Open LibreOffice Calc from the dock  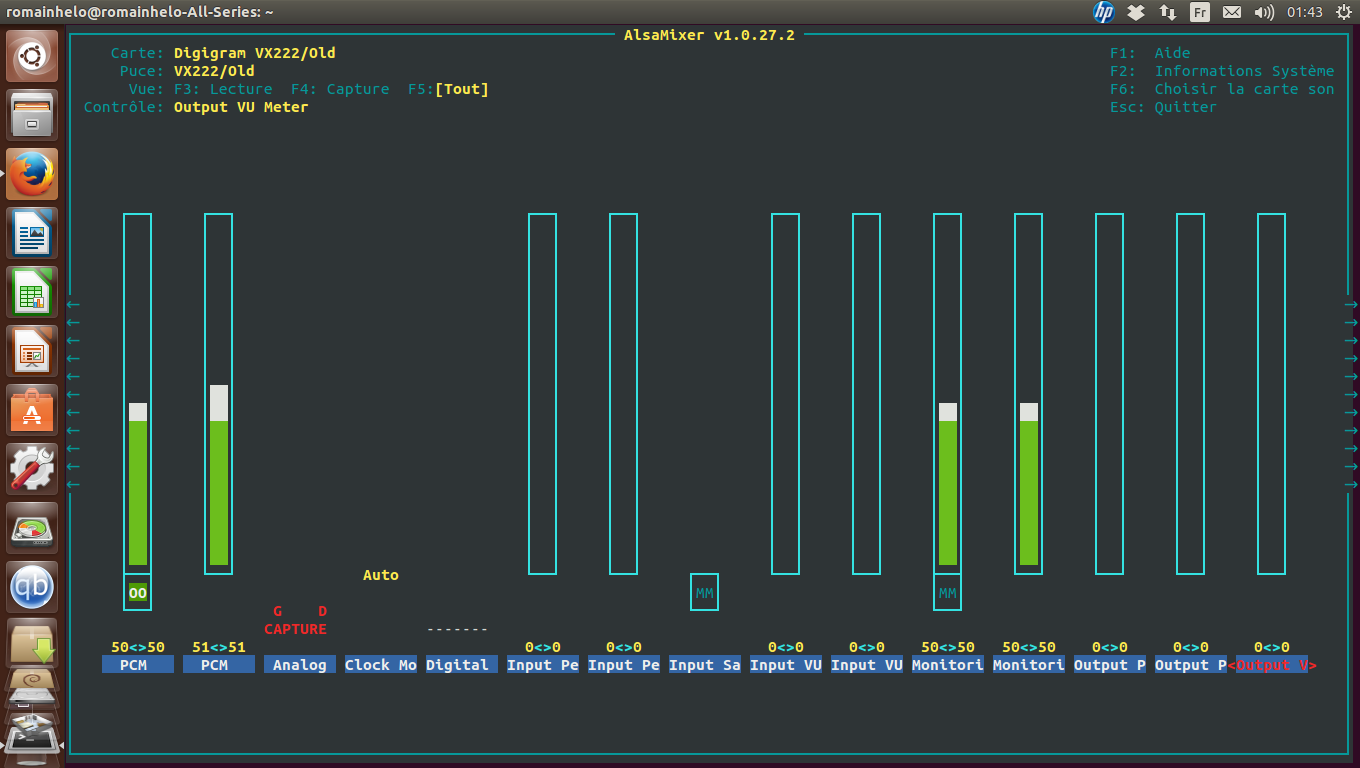[x=33, y=292]
